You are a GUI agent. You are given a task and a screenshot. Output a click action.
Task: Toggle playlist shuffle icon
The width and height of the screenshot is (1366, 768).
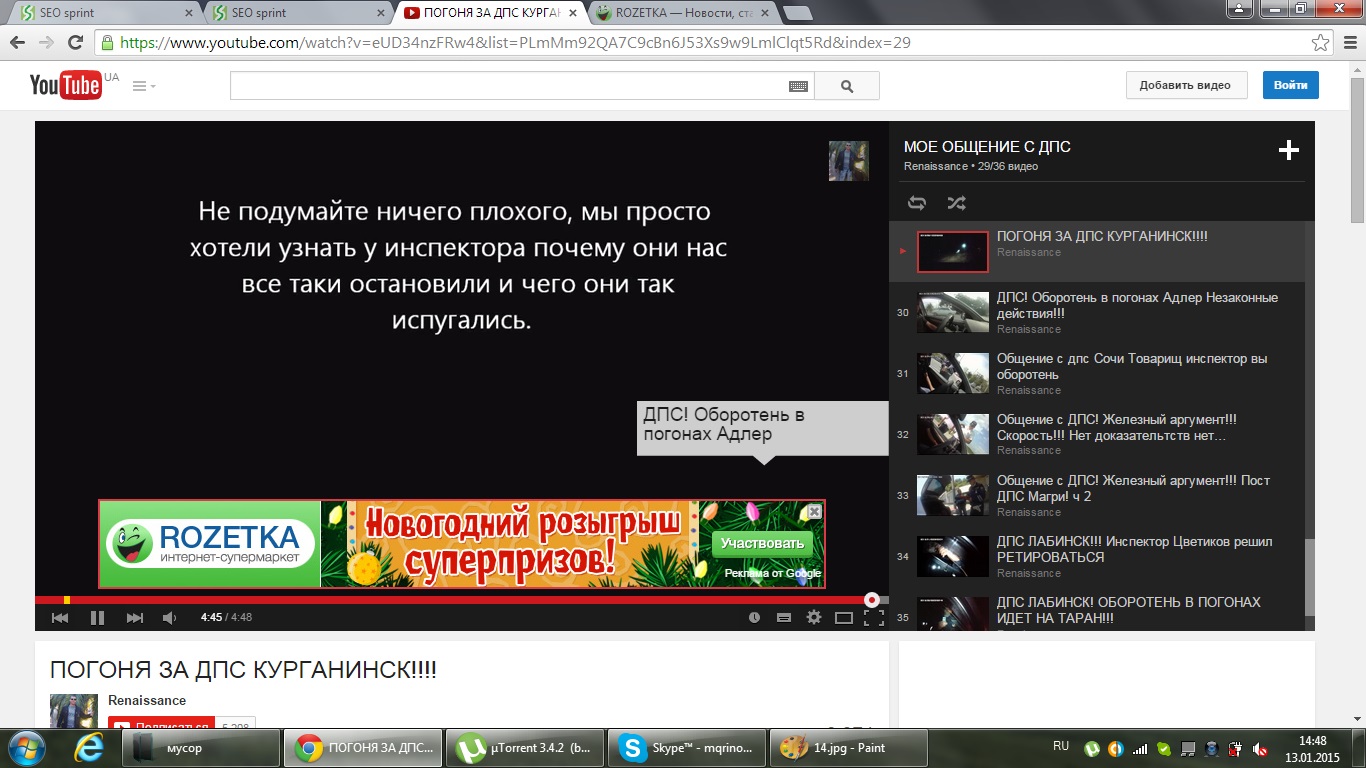957,203
